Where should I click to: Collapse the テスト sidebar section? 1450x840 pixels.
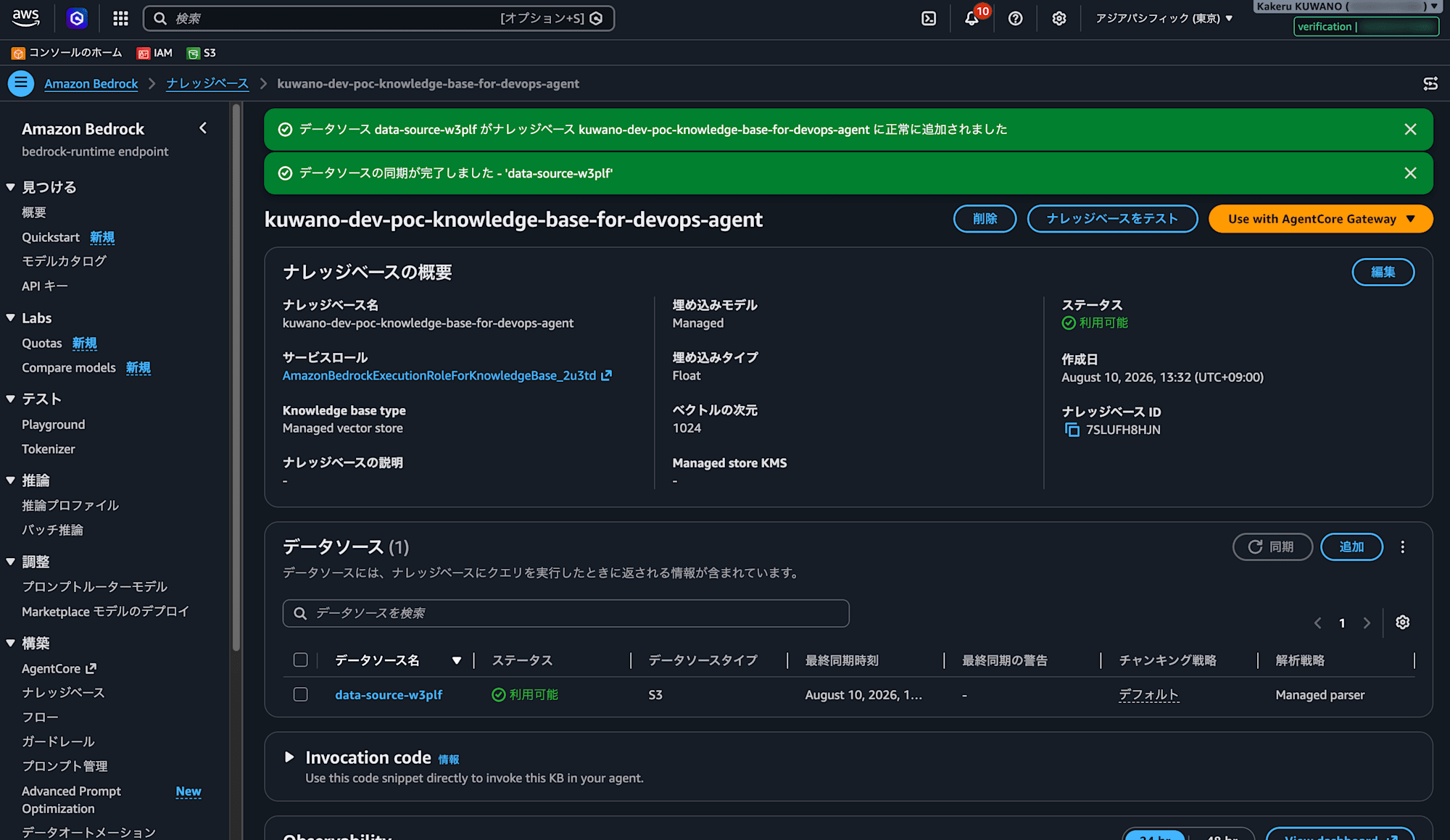click(11, 399)
